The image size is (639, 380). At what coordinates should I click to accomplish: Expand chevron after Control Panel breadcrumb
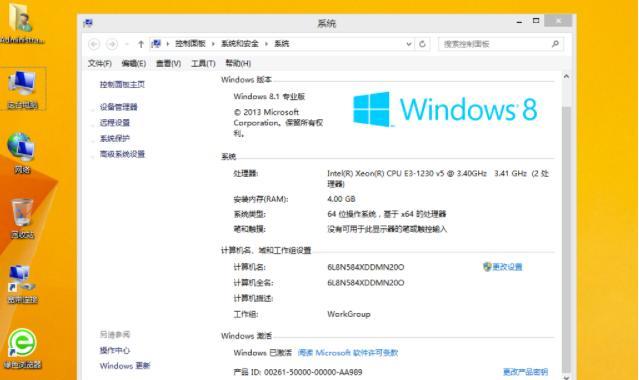pyautogui.click(x=213, y=44)
